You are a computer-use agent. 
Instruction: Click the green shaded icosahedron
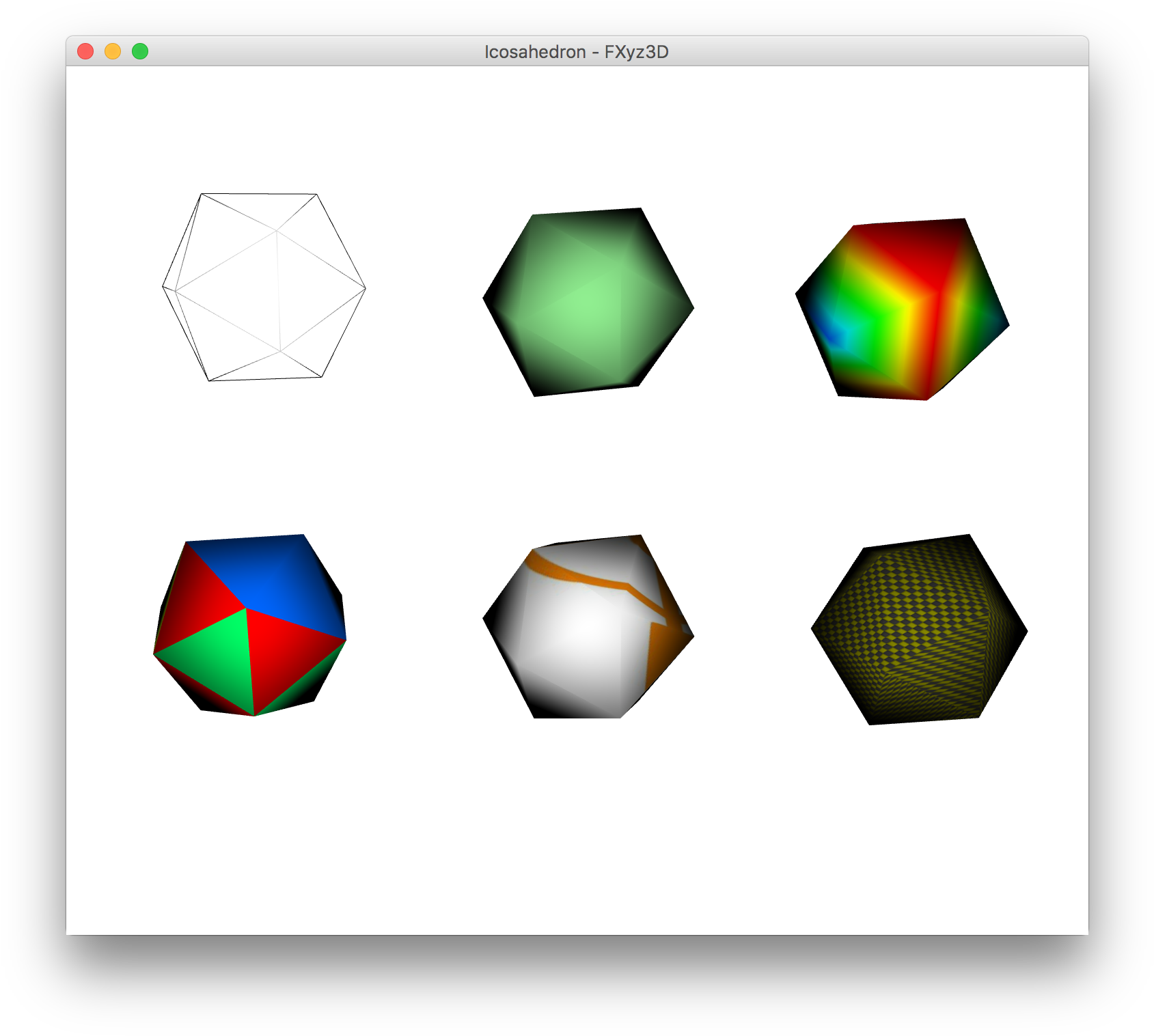pos(588,300)
